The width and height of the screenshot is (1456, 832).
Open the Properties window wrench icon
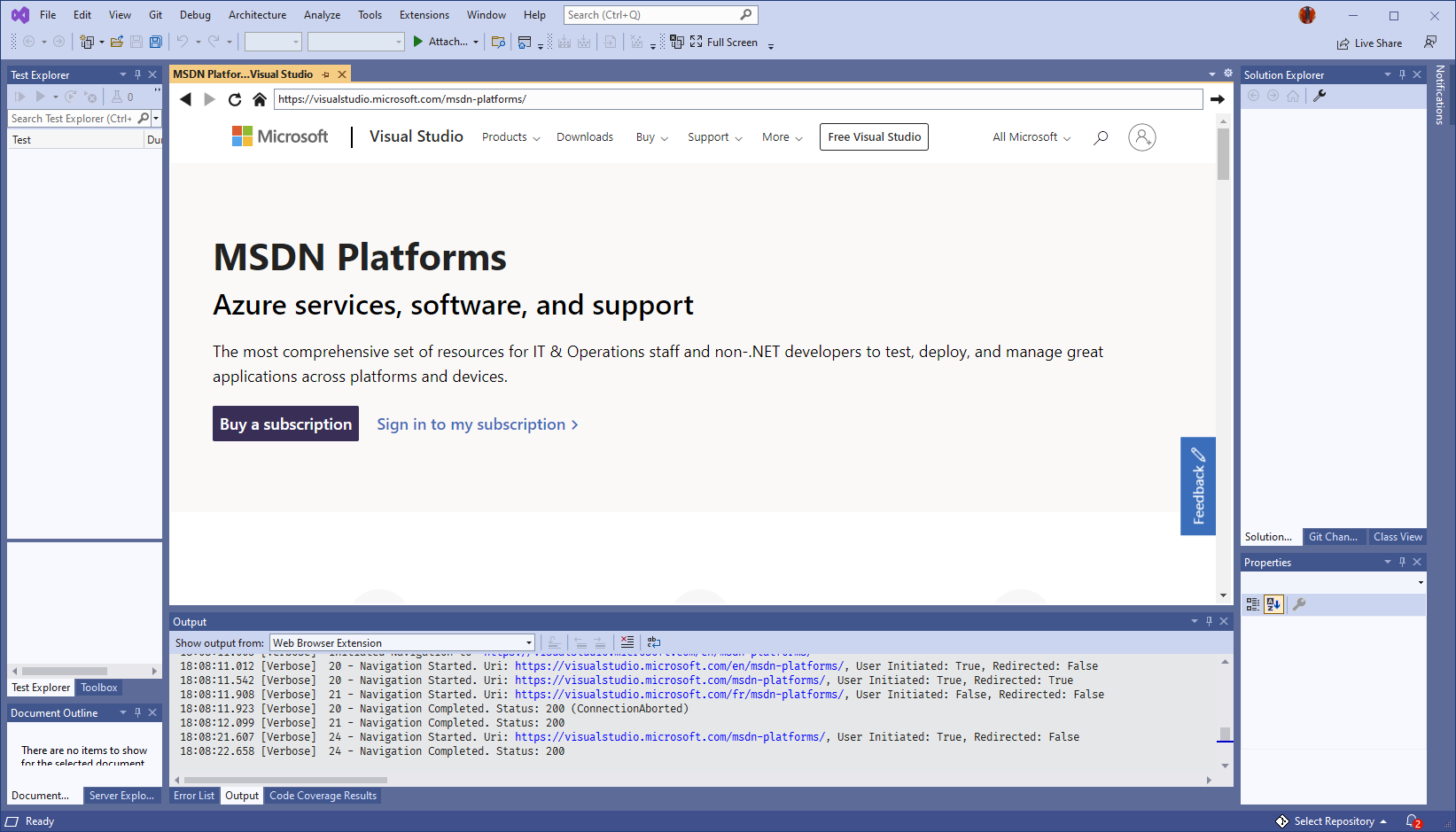[1299, 604]
